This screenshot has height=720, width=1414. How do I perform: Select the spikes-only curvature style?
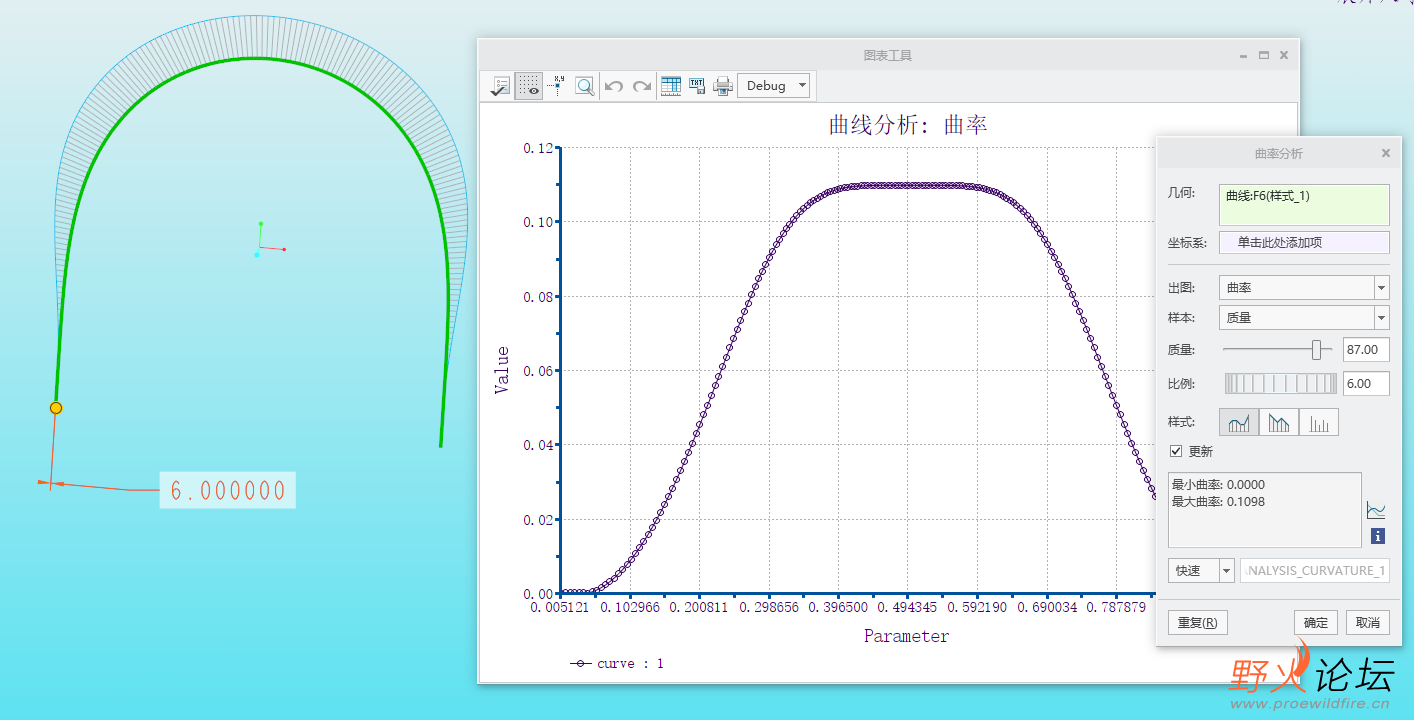click(x=1319, y=422)
